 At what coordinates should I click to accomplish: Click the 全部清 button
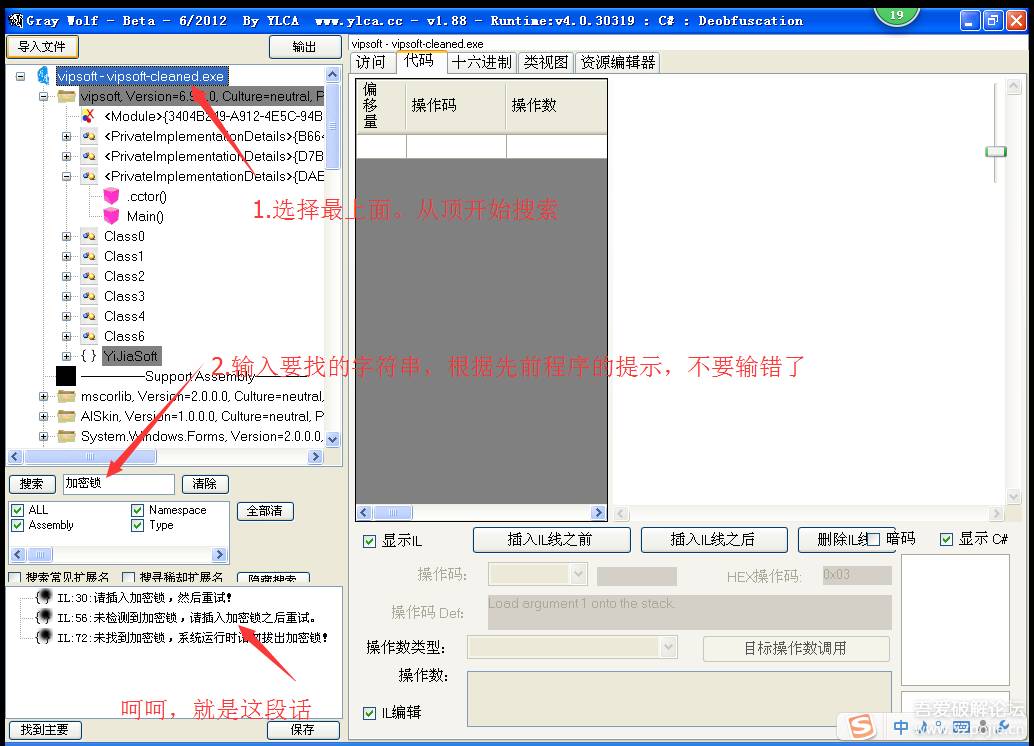click(x=265, y=511)
